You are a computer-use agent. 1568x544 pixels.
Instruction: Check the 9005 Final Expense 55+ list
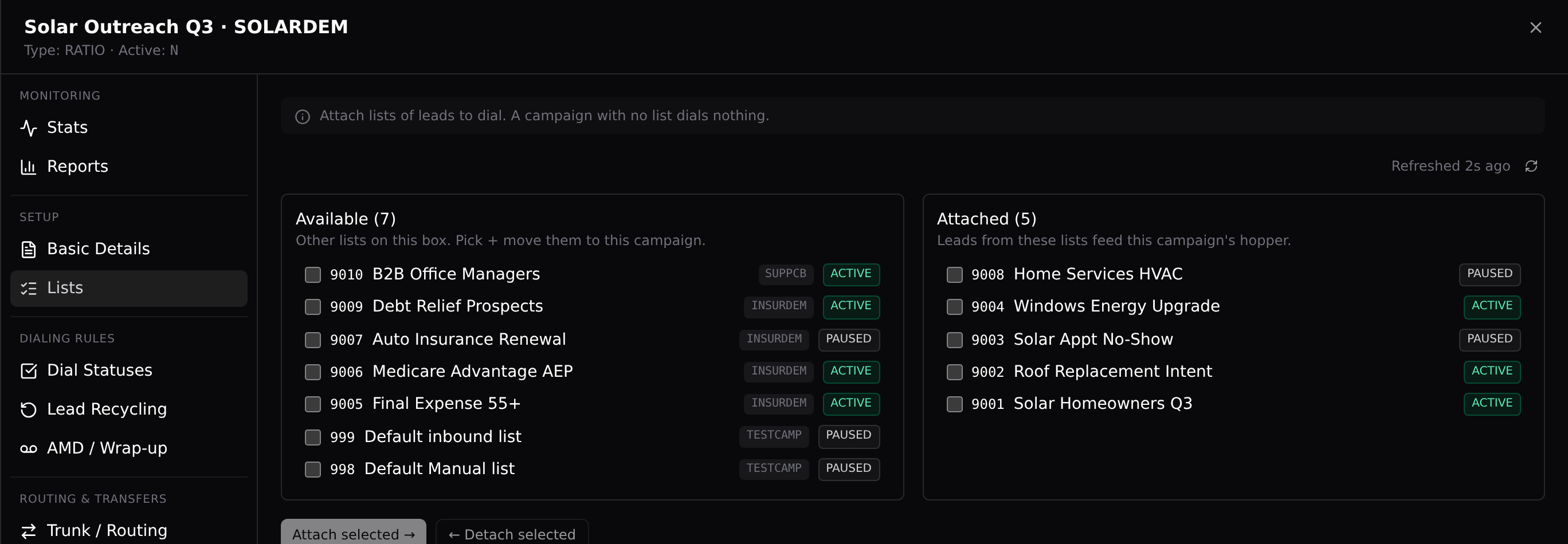click(x=313, y=404)
